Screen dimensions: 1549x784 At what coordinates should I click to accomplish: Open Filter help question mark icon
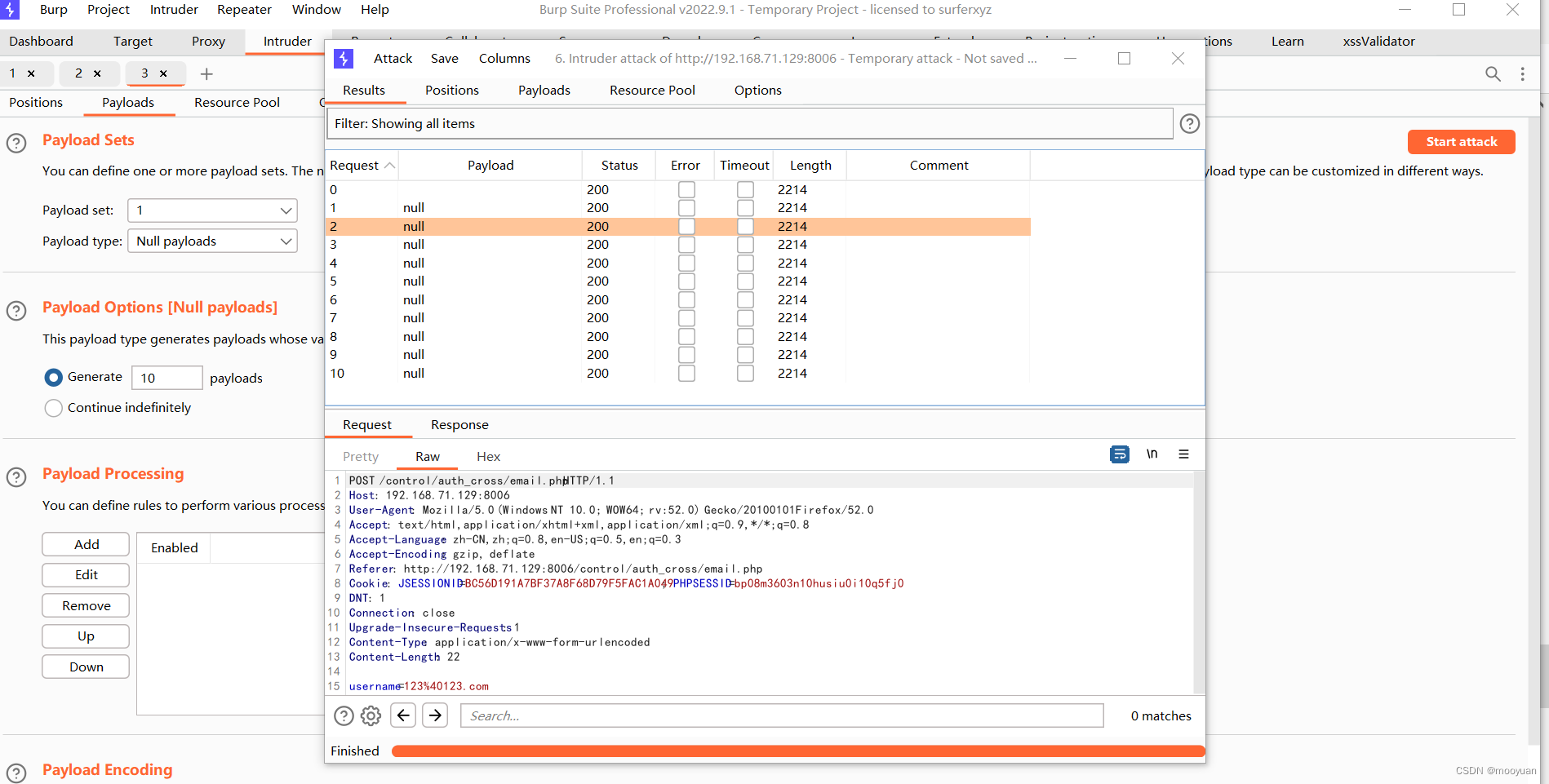1190,123
